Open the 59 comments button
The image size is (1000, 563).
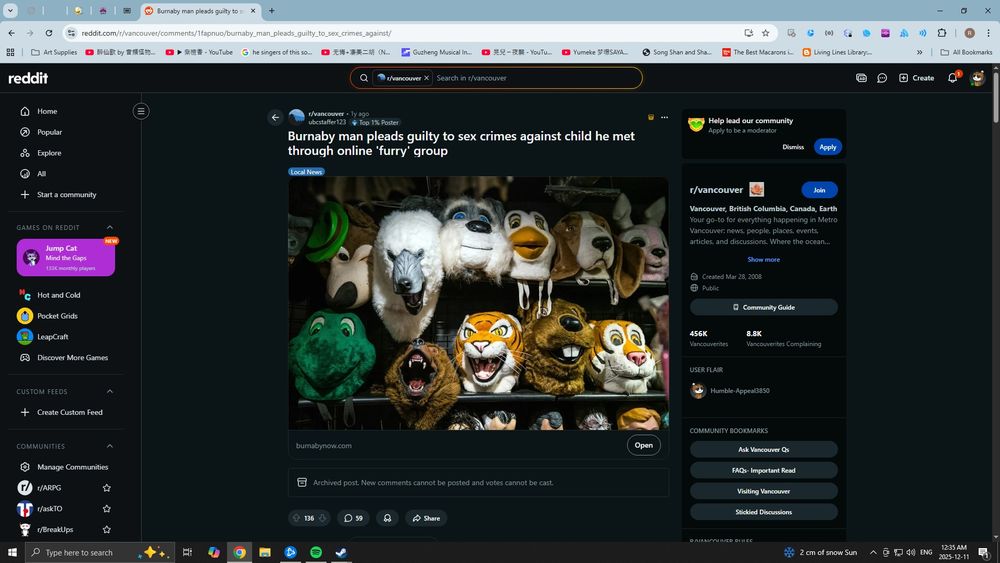(x=353, y=518)
